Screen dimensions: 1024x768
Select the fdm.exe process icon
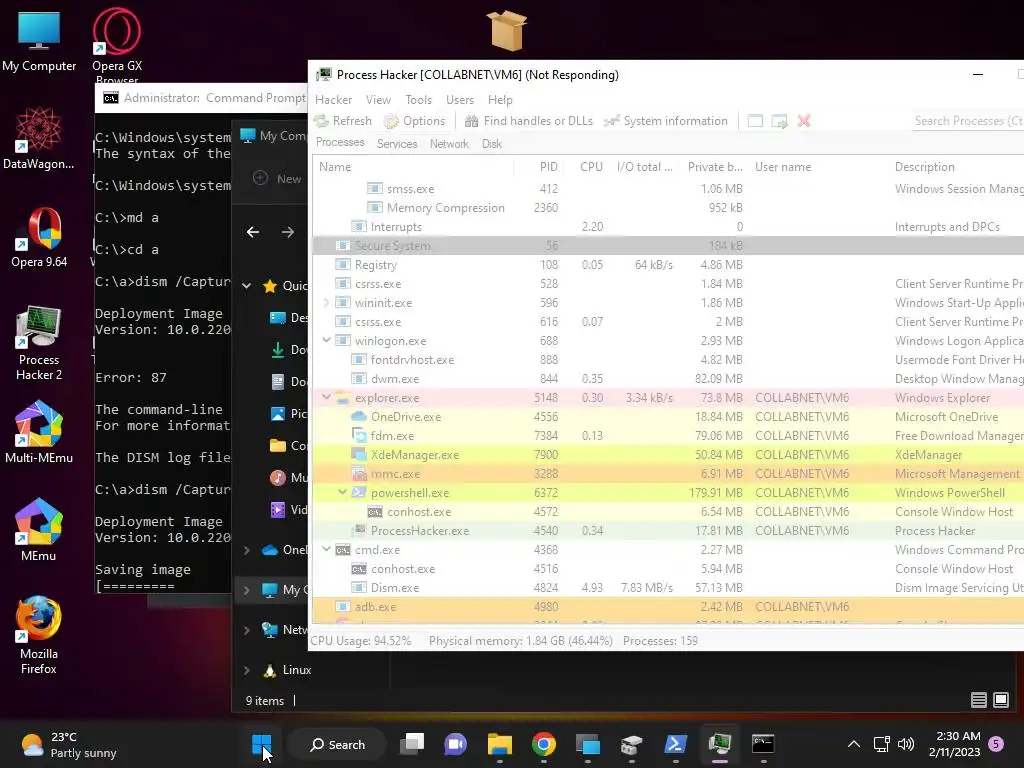pos(359,436)
